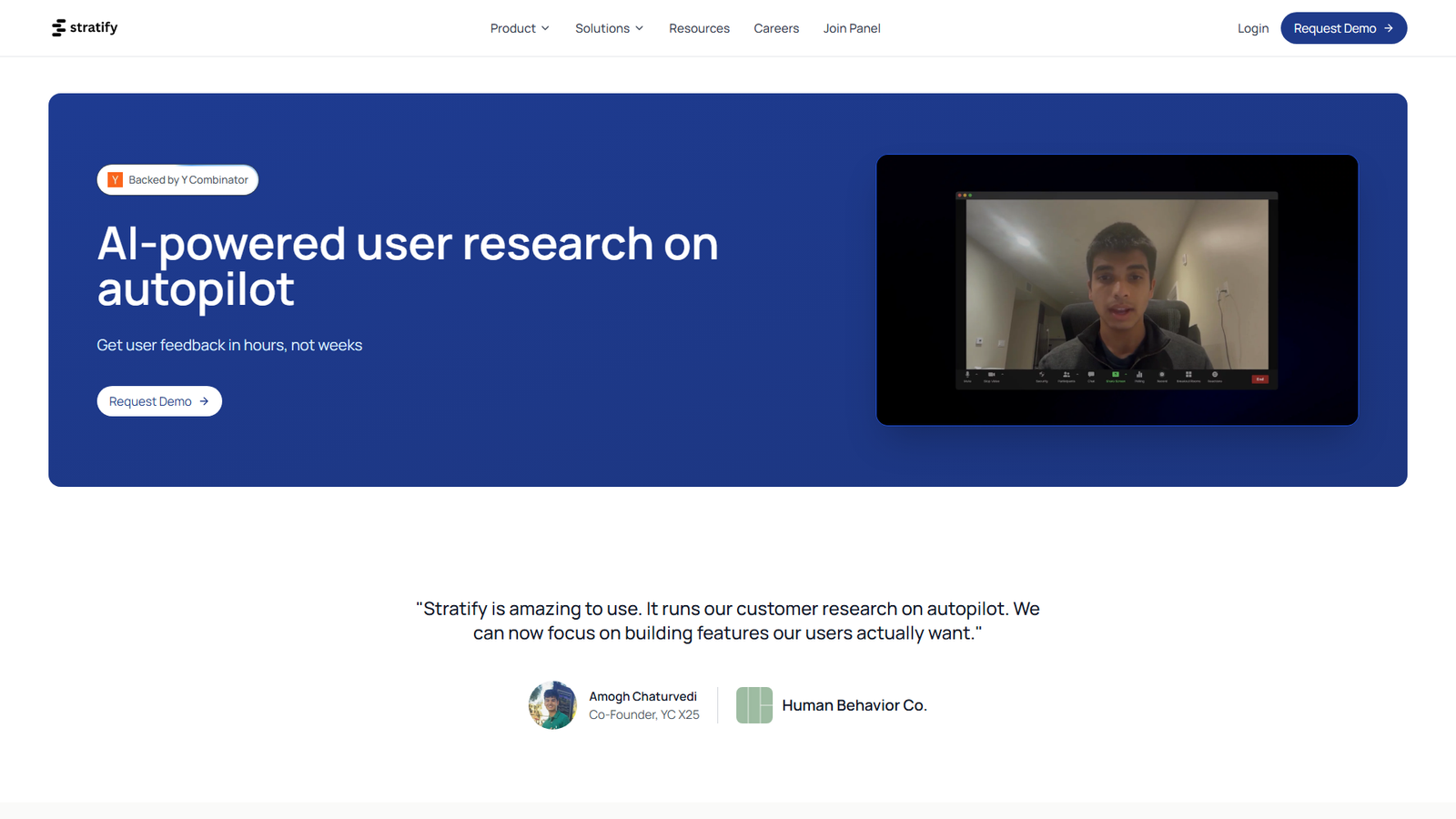Viewport: 1456px width, 819px height.
Task: Select the Chat icon in the video controls
Action: tap(1091, 373)
